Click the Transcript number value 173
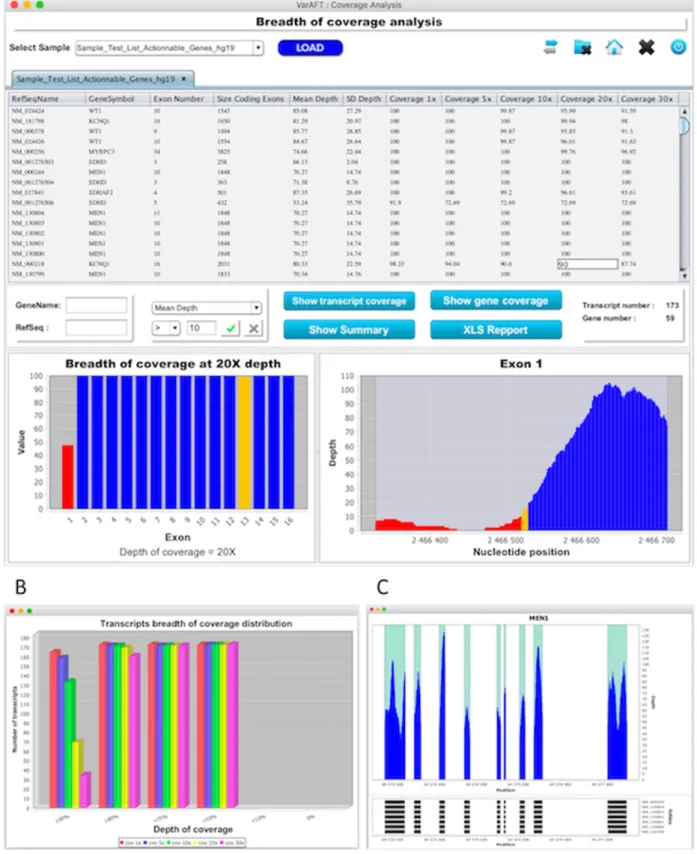Viewport: 697px width, 854px height. (672, 306)
